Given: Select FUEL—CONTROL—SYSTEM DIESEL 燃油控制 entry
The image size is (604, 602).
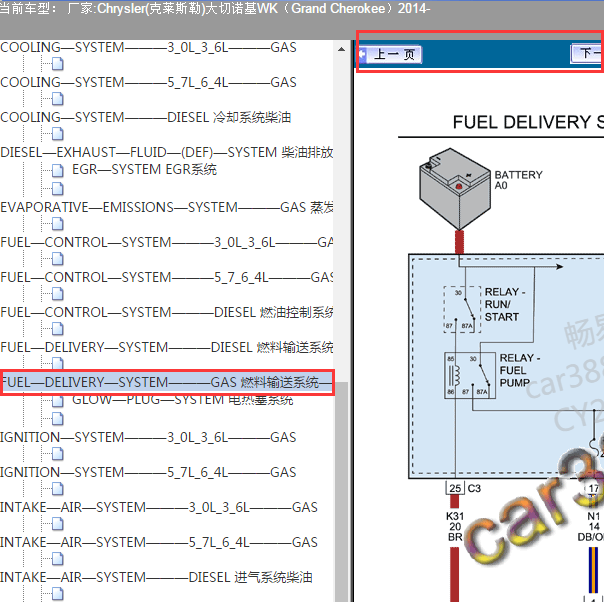Looking at the screenshot, I should [166, 313].
